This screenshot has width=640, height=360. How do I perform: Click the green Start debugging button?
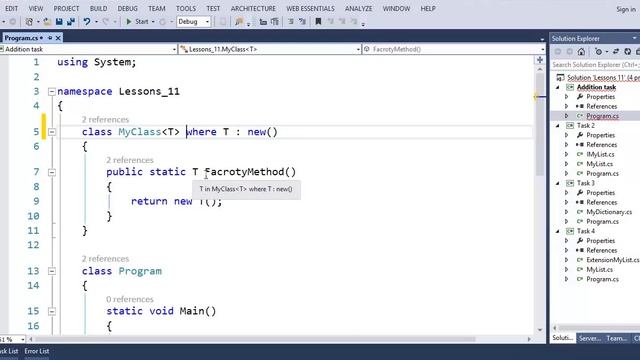pyautogui.click(x=138, y=22)
